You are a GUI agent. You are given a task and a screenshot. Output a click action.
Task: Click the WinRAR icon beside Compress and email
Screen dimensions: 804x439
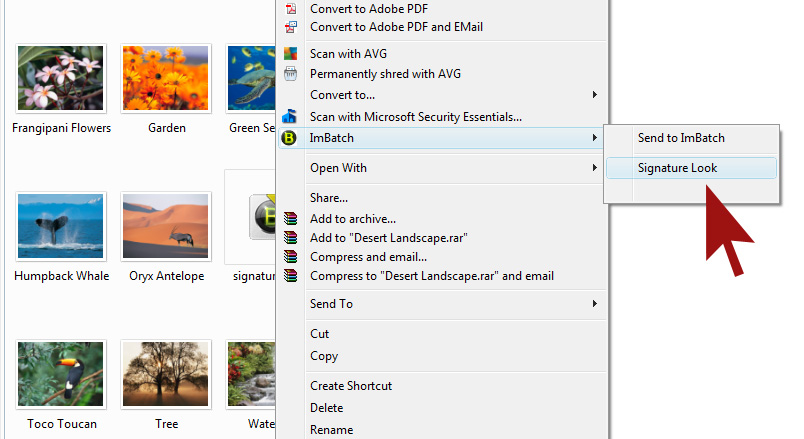(x=291, y=257)
